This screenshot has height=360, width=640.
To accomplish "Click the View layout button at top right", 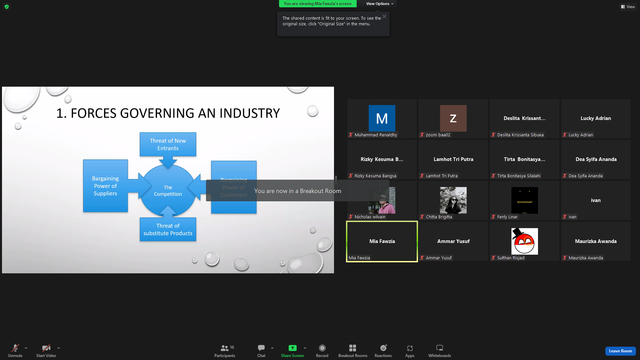I will pyautogui.click(x=628, y=7).
